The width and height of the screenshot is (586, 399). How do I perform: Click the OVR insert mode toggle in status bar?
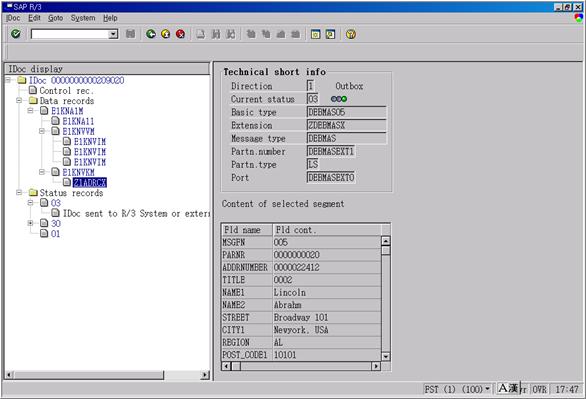tap(539, 389)
